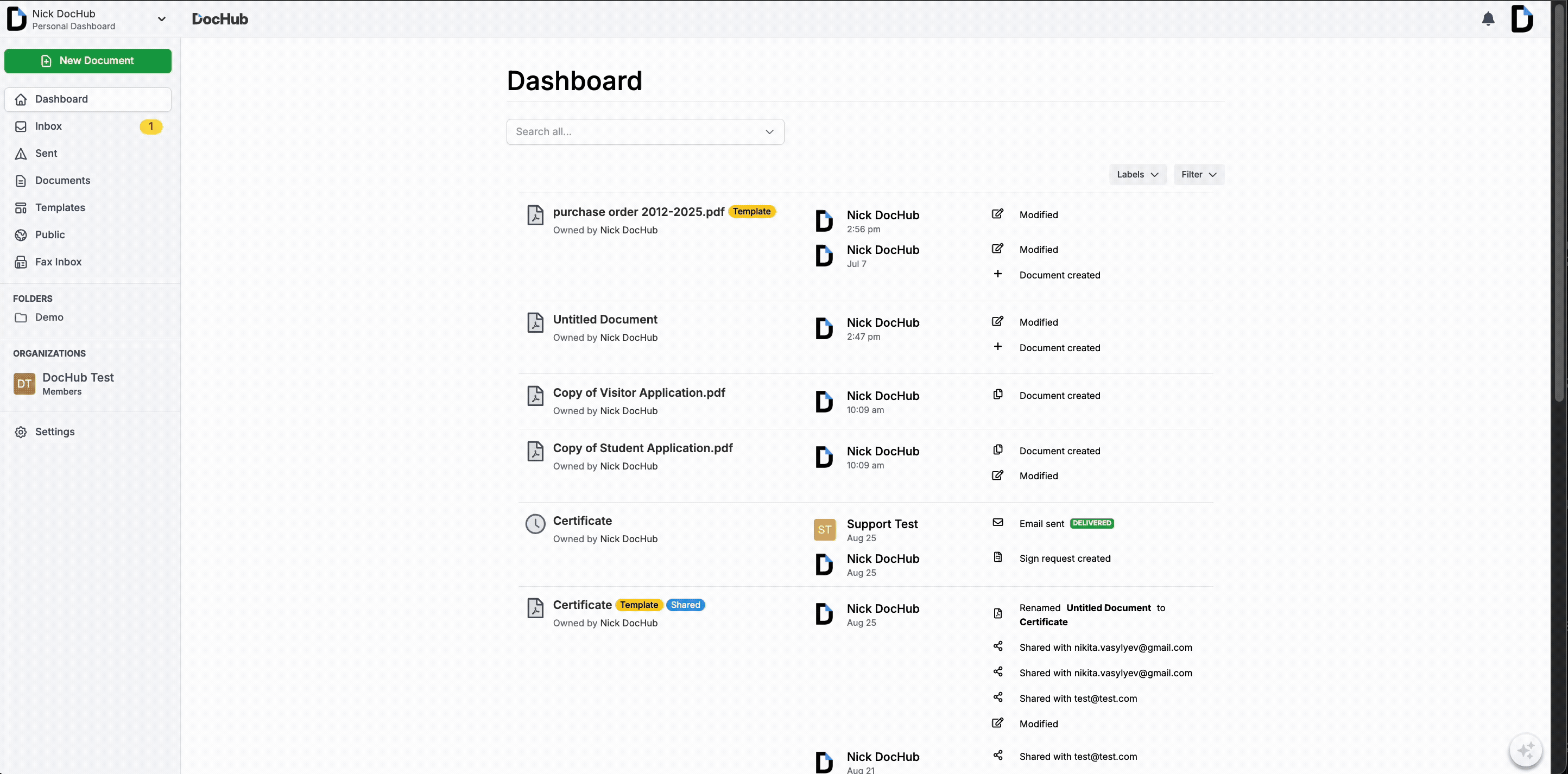
Task: Open the AI assistant sparkle button
Action: (1526, 750)
